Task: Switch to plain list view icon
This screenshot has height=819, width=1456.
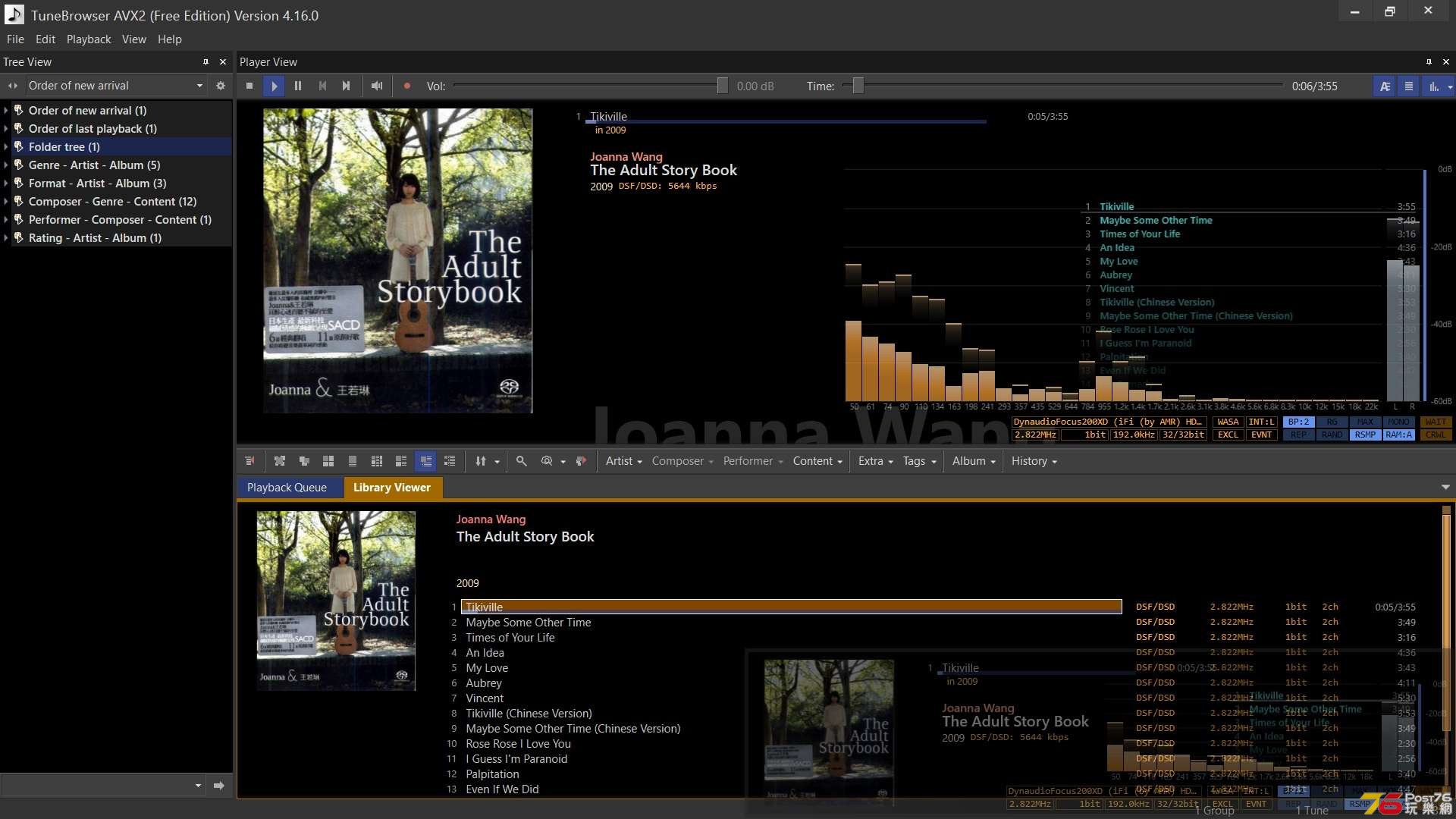Action: point(353,461)
